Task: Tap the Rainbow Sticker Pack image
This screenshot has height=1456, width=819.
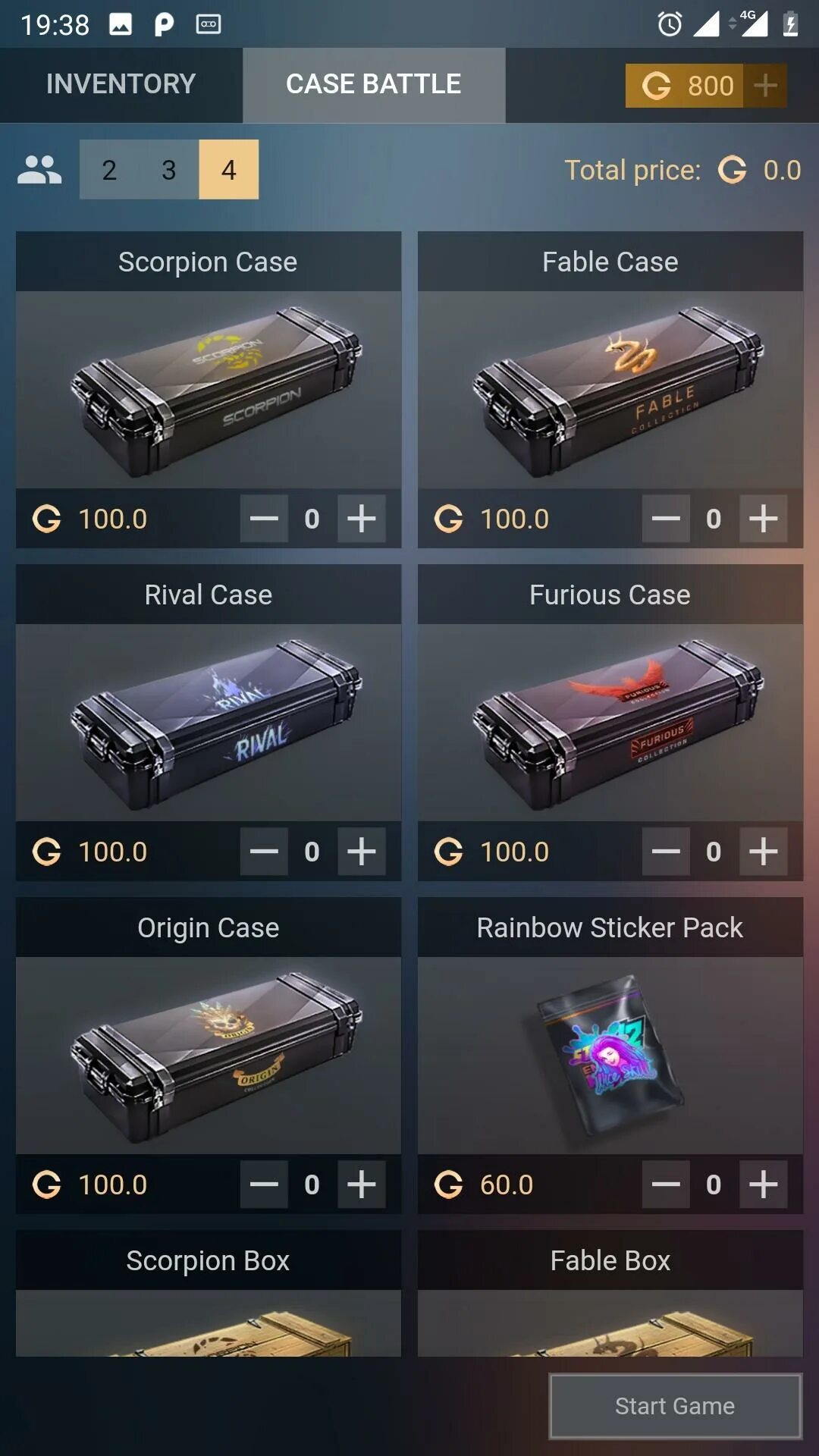Action: (x=610, y=1056)
